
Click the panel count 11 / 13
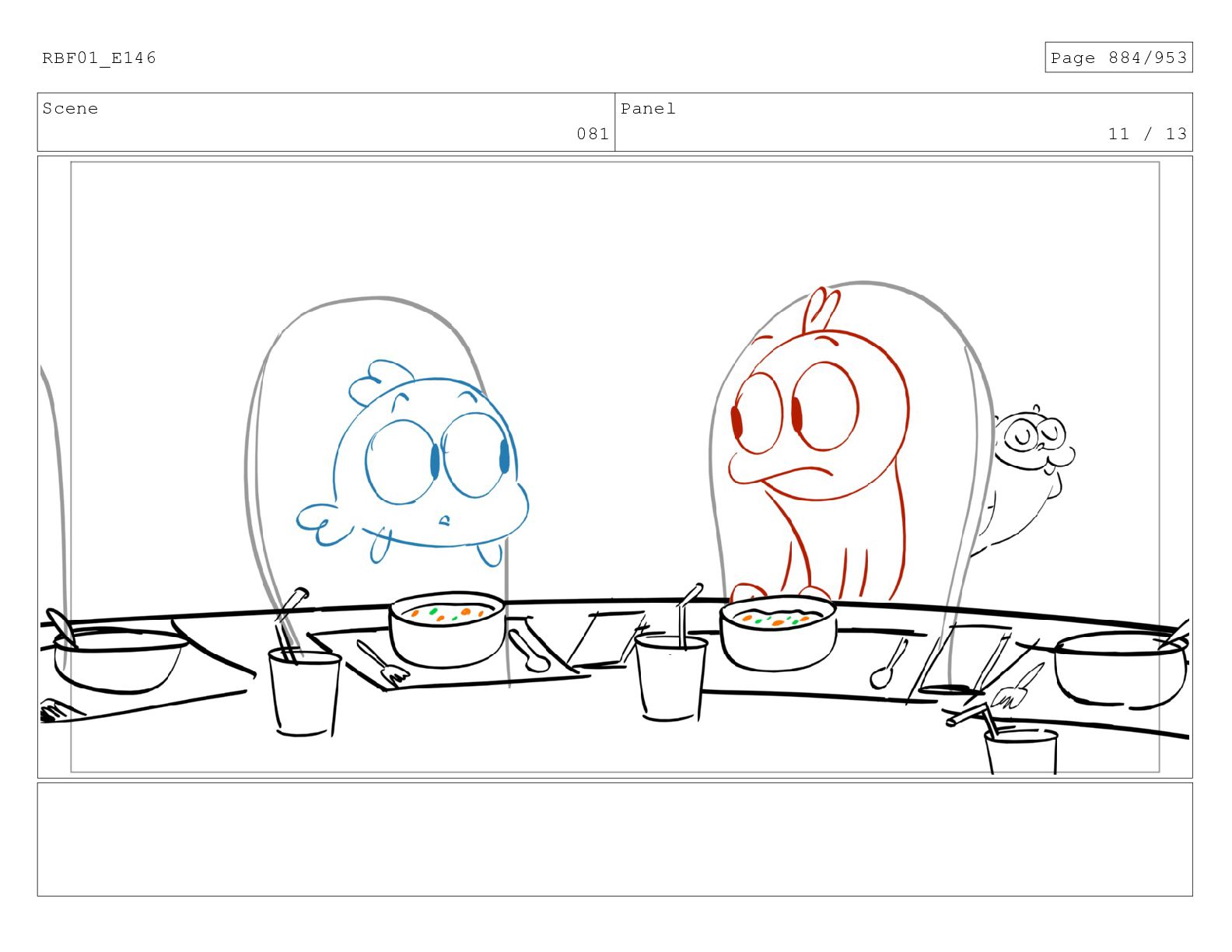tap(1147, 134)
